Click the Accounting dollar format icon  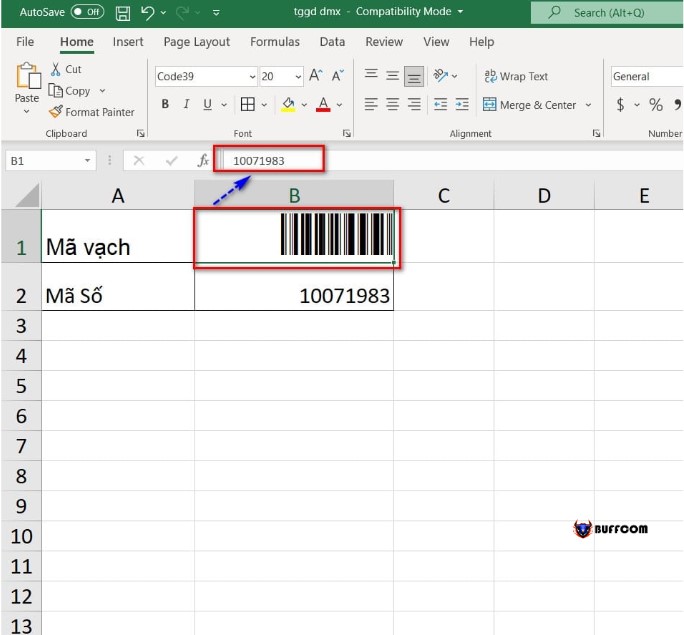click(620, 105)
